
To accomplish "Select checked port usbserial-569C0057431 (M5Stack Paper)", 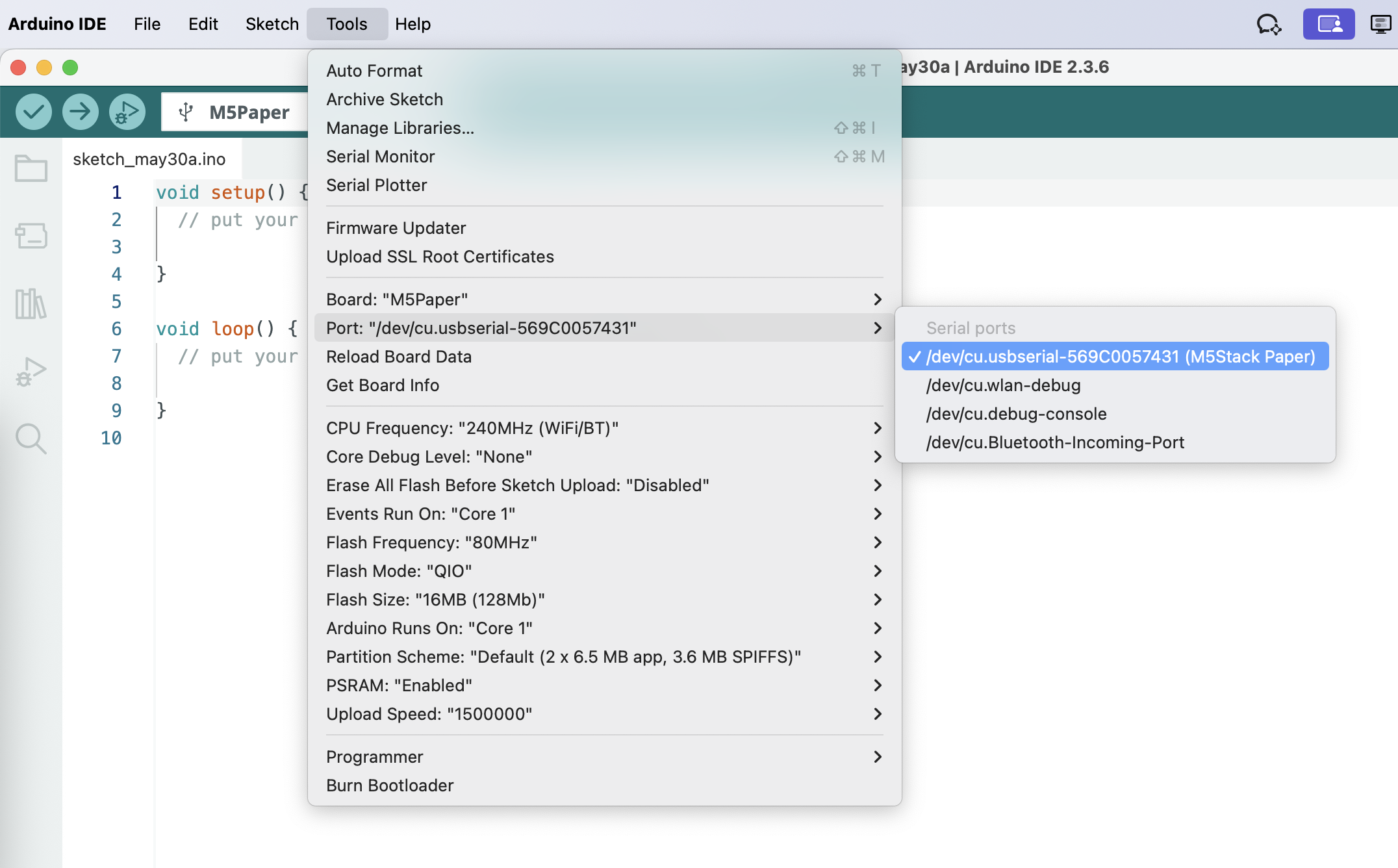I will [1115, 356].
